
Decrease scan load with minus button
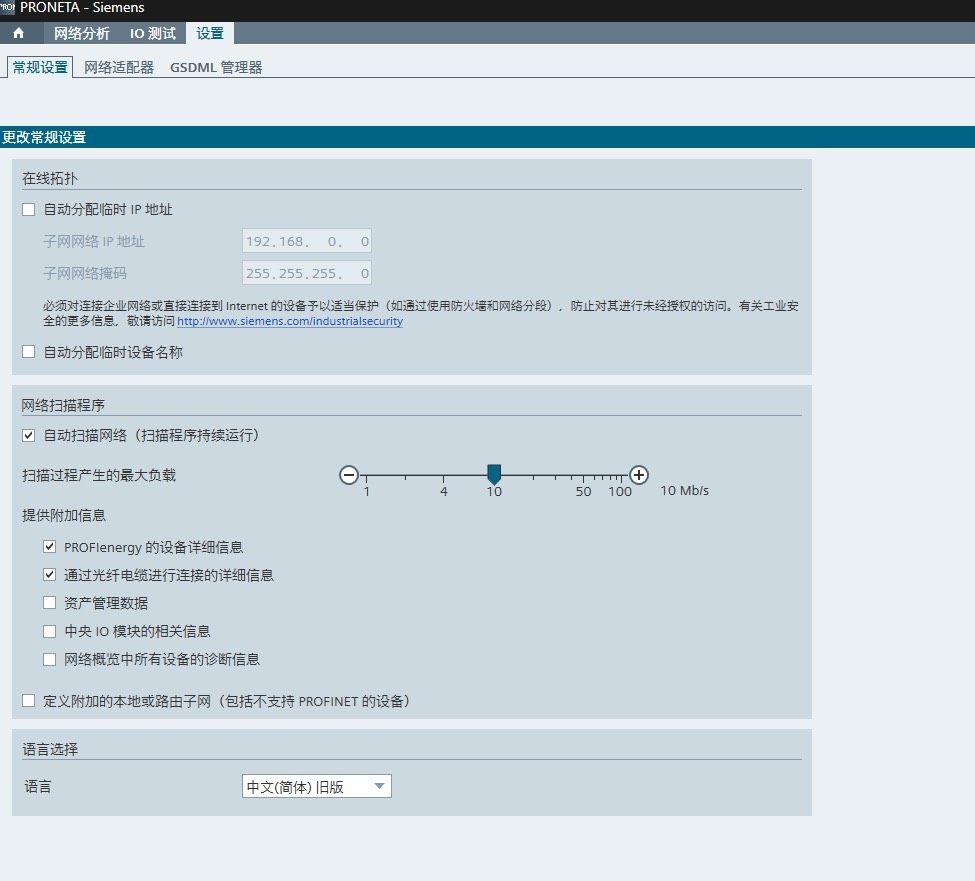pos(349,475)
